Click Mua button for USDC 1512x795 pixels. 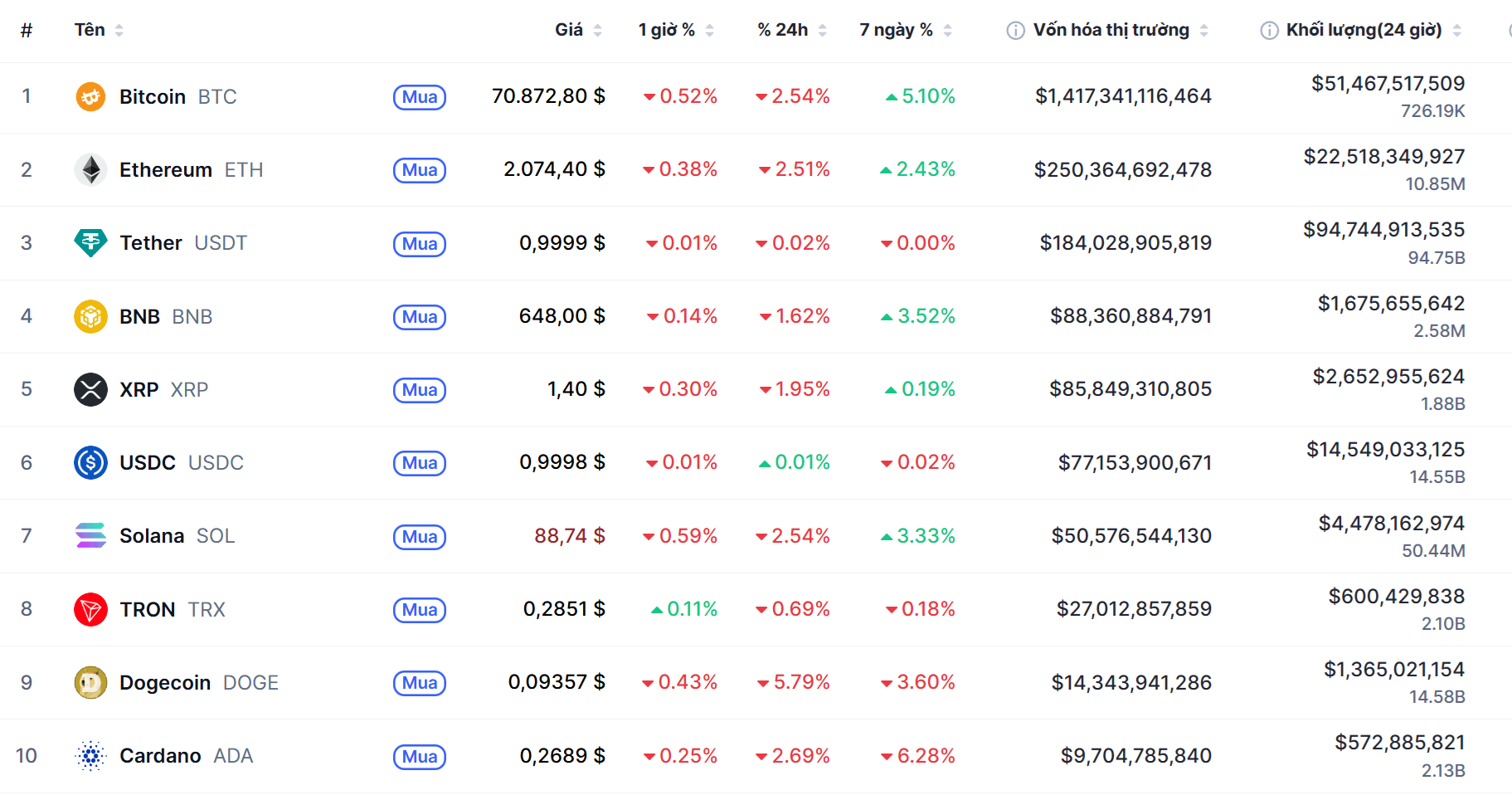coord(420,463)
